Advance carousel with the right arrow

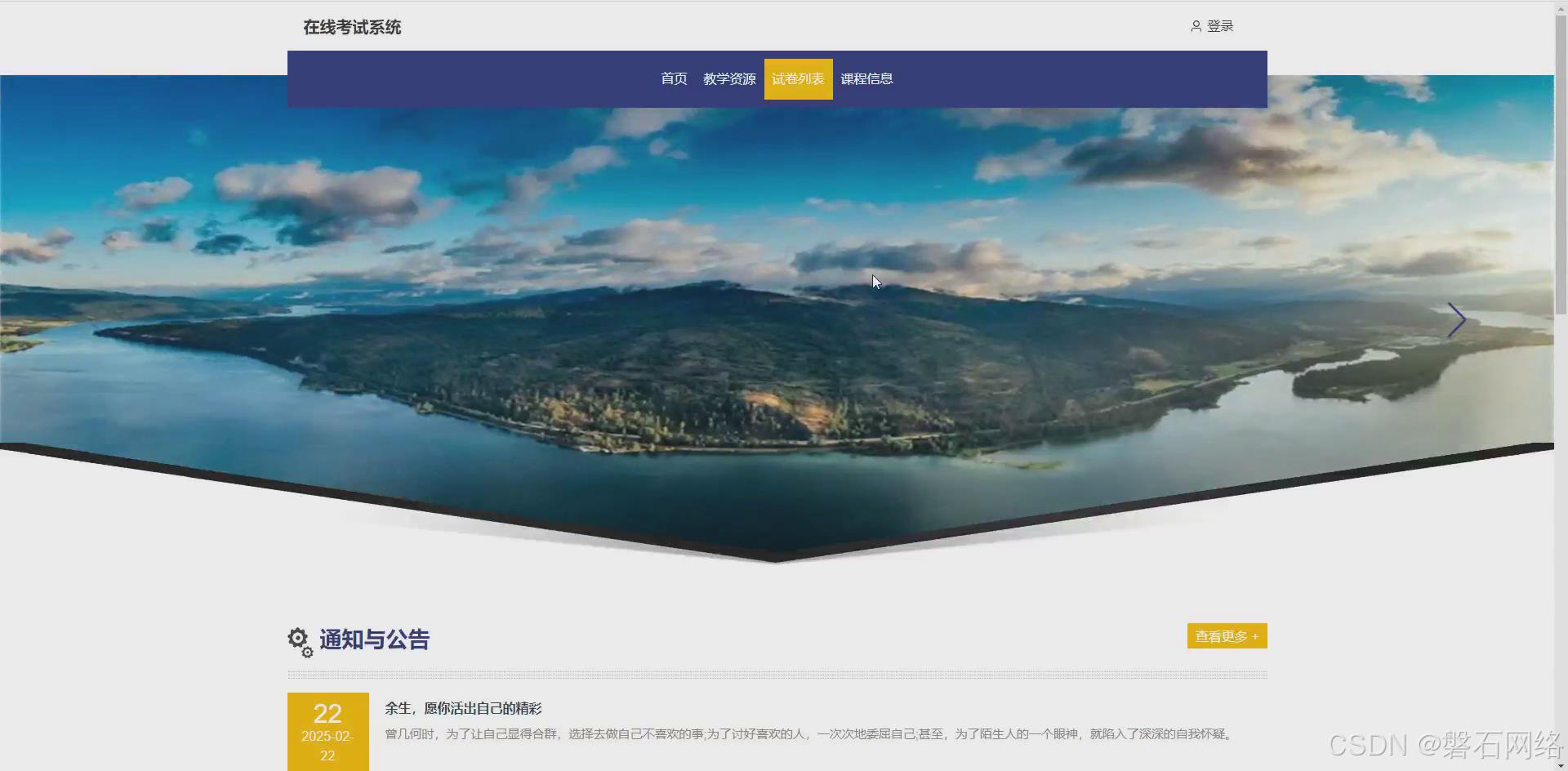1456,319
